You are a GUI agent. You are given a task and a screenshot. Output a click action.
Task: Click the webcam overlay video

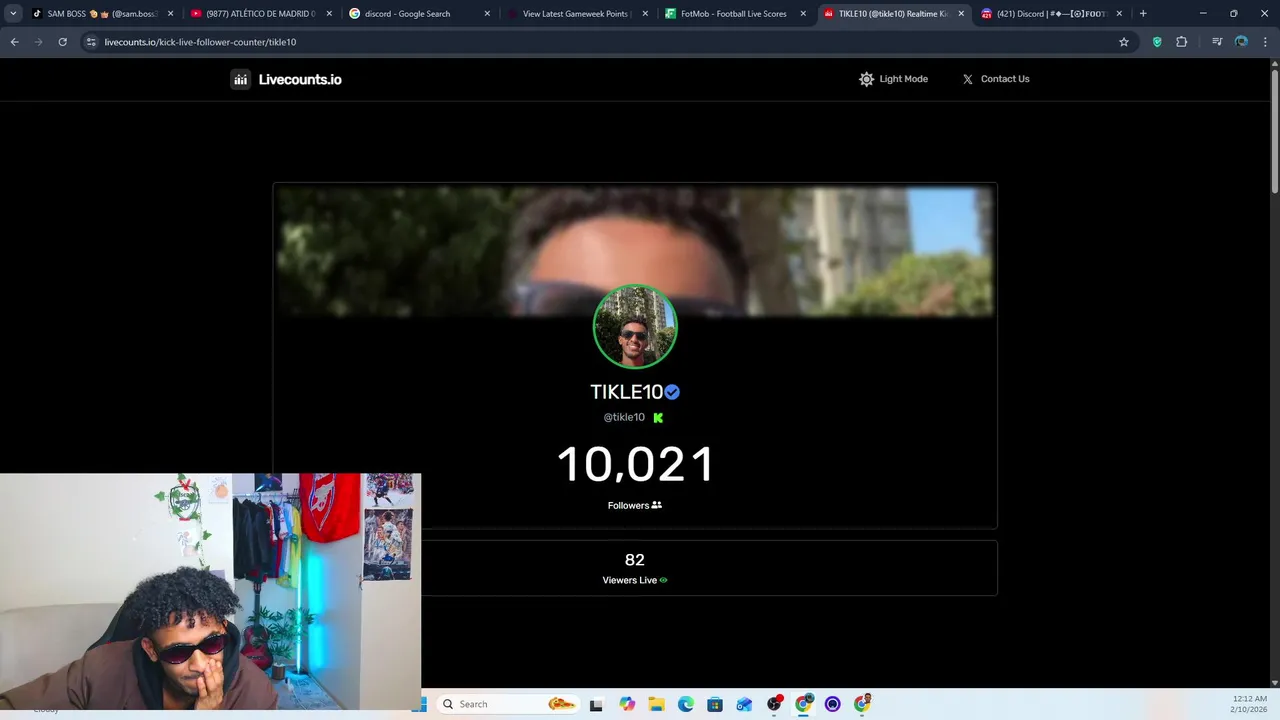pos(211,591)
